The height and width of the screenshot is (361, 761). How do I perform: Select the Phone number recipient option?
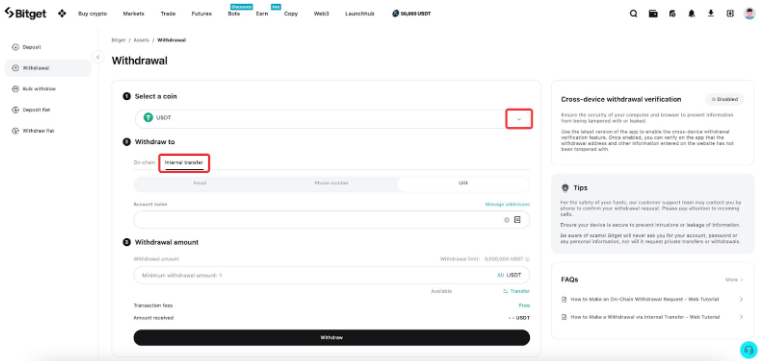point(331,183)
